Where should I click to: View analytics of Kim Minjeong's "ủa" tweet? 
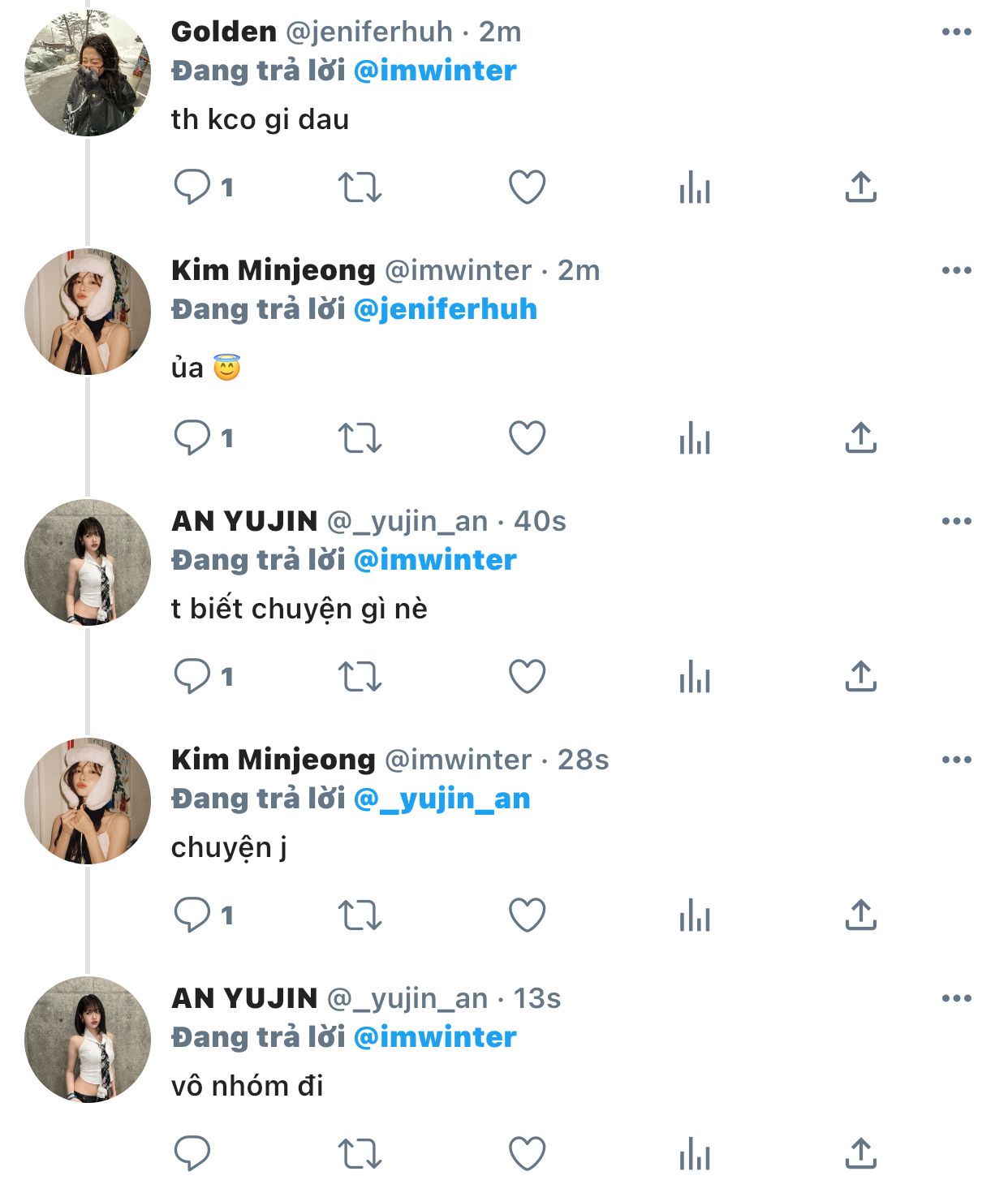click(695, 438)
